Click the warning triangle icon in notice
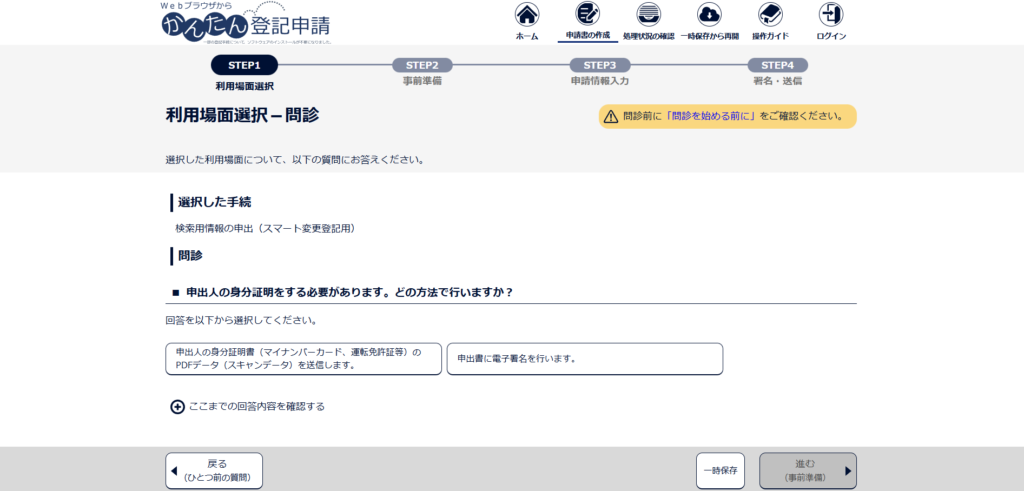Viewport: 1024px width, 491px height. coord(610,117)
